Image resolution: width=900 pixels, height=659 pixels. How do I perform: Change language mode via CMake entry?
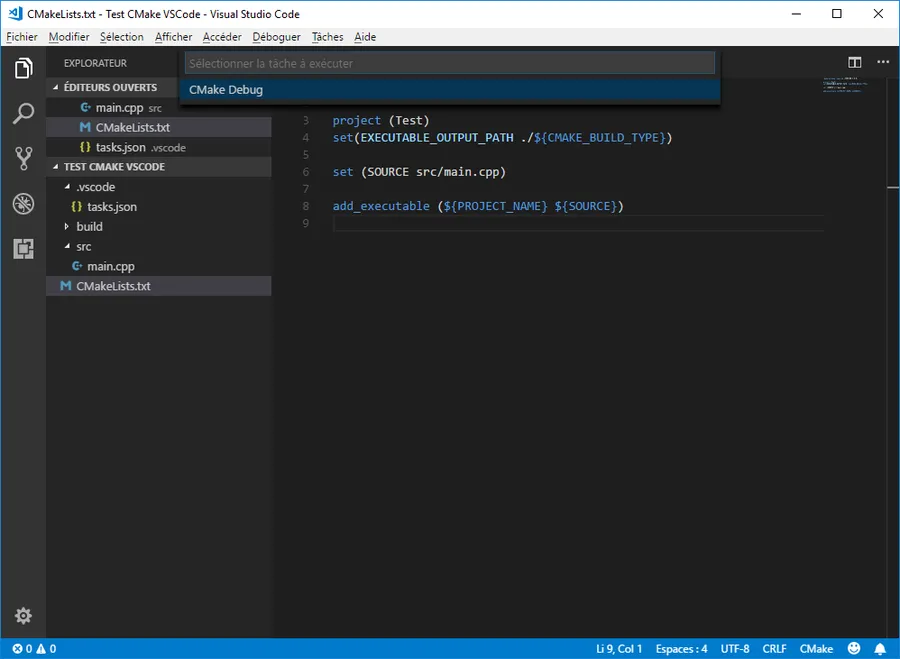click(816, 649)
